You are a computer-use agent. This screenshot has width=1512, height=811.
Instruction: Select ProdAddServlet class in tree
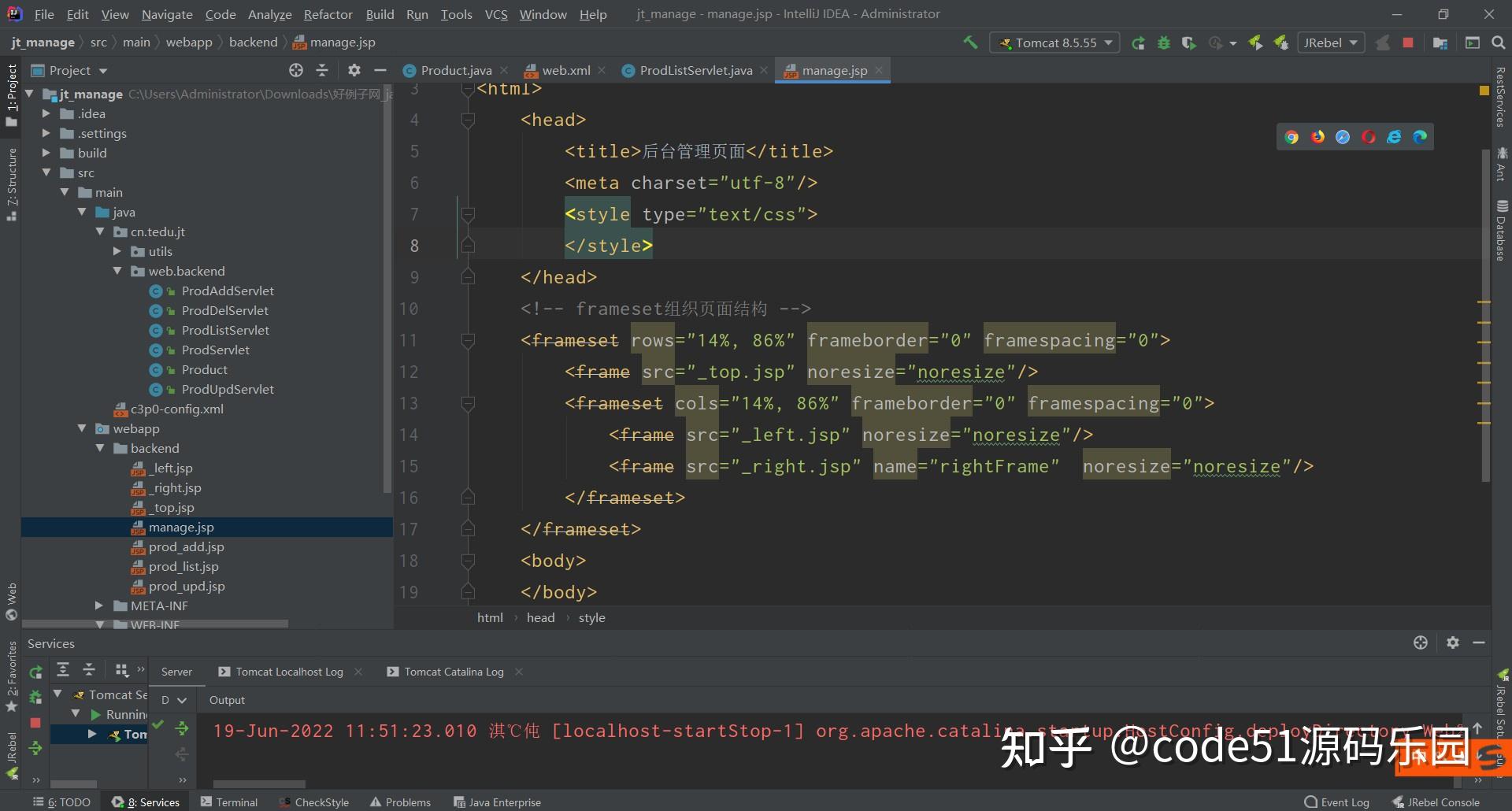pyautogui.click(x=228, y=291)
